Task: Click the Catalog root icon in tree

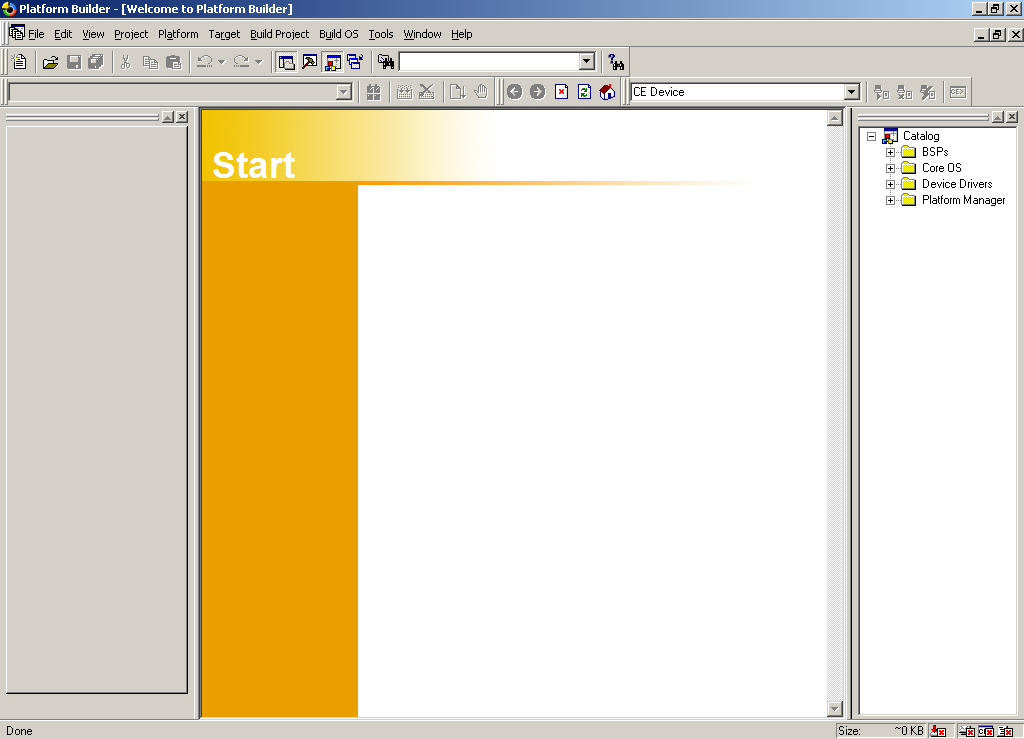Action: click(890, 136)
